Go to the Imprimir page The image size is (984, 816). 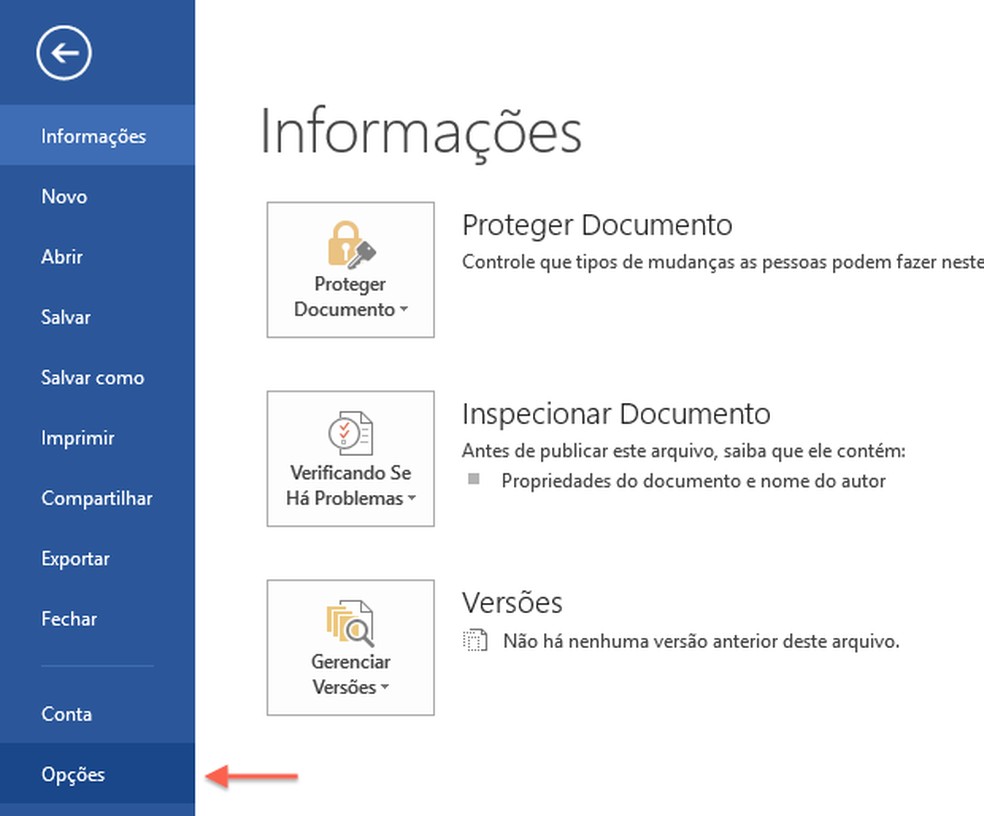pos(97,437)
